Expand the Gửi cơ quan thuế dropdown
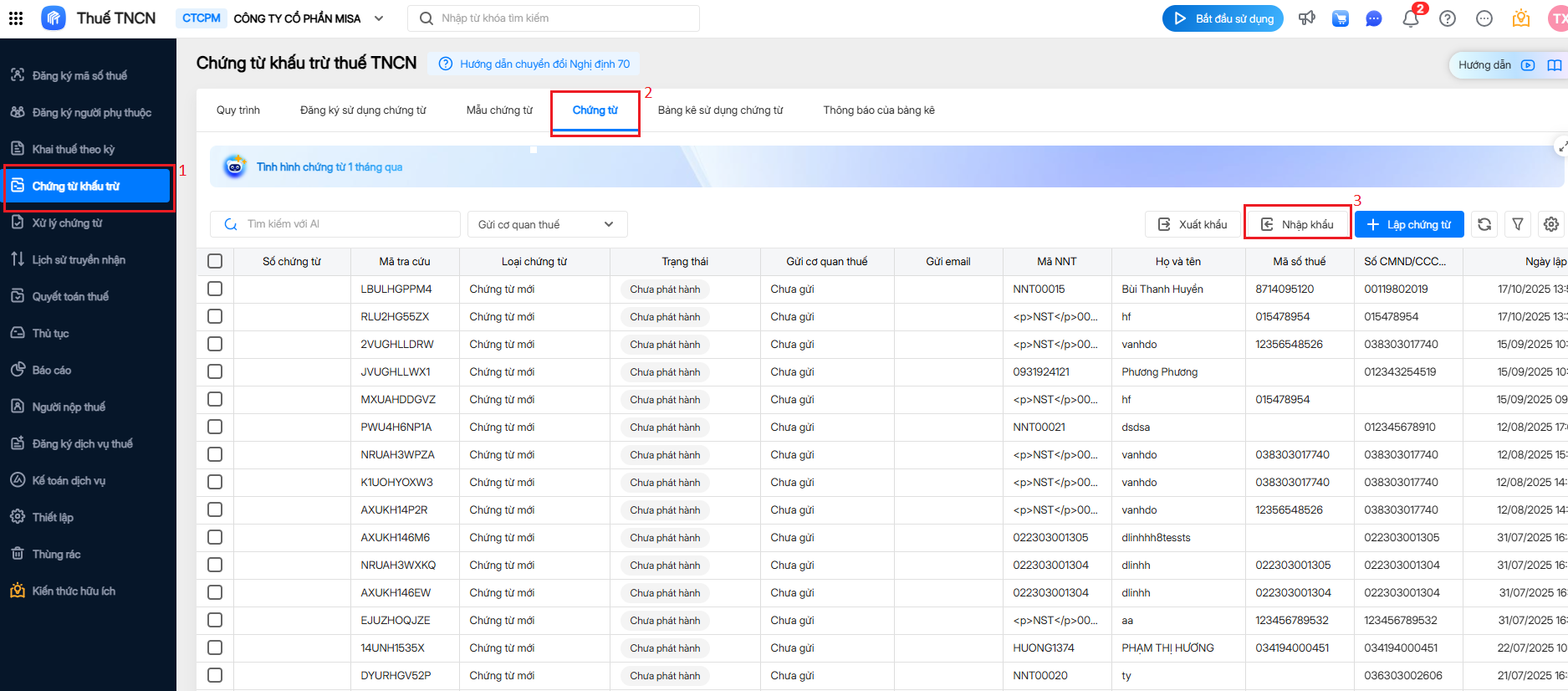The image size is (1568, 691). coord(547,224)
